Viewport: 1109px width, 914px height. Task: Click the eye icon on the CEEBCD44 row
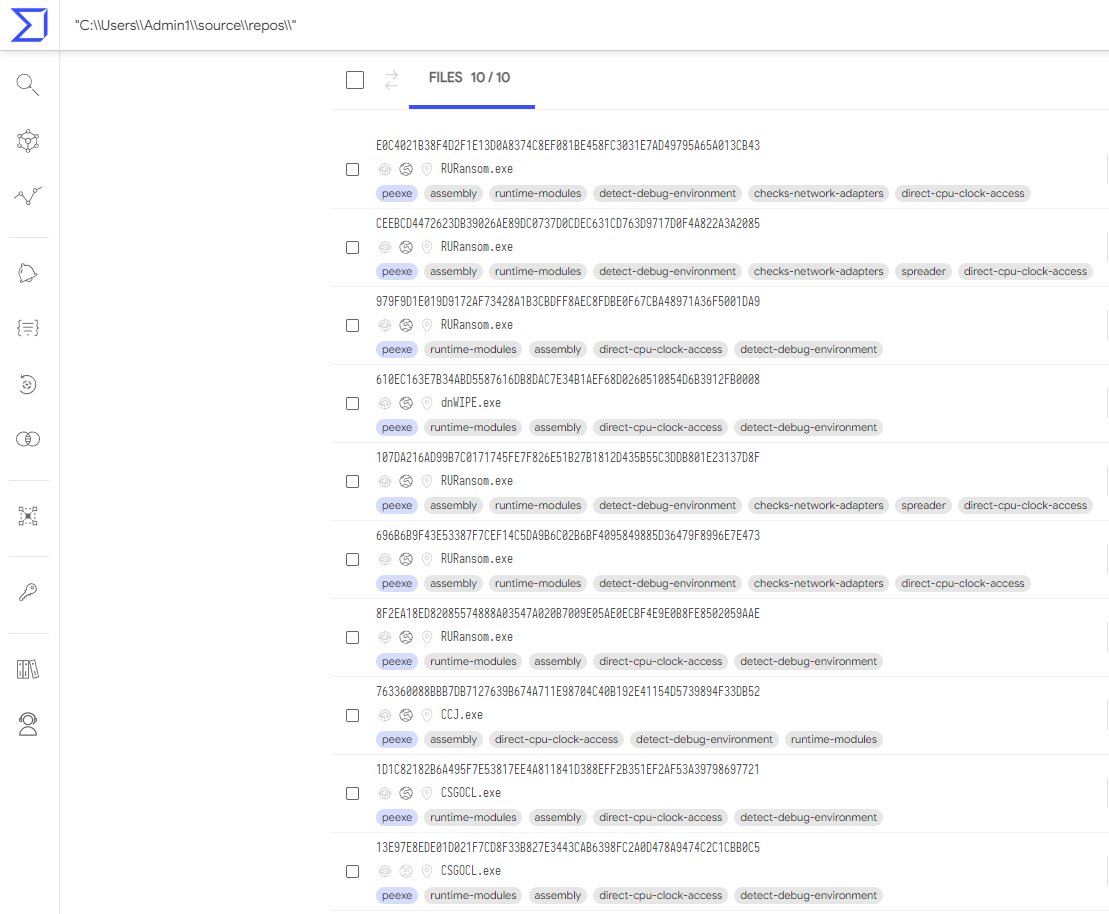(x=385, y=247)
